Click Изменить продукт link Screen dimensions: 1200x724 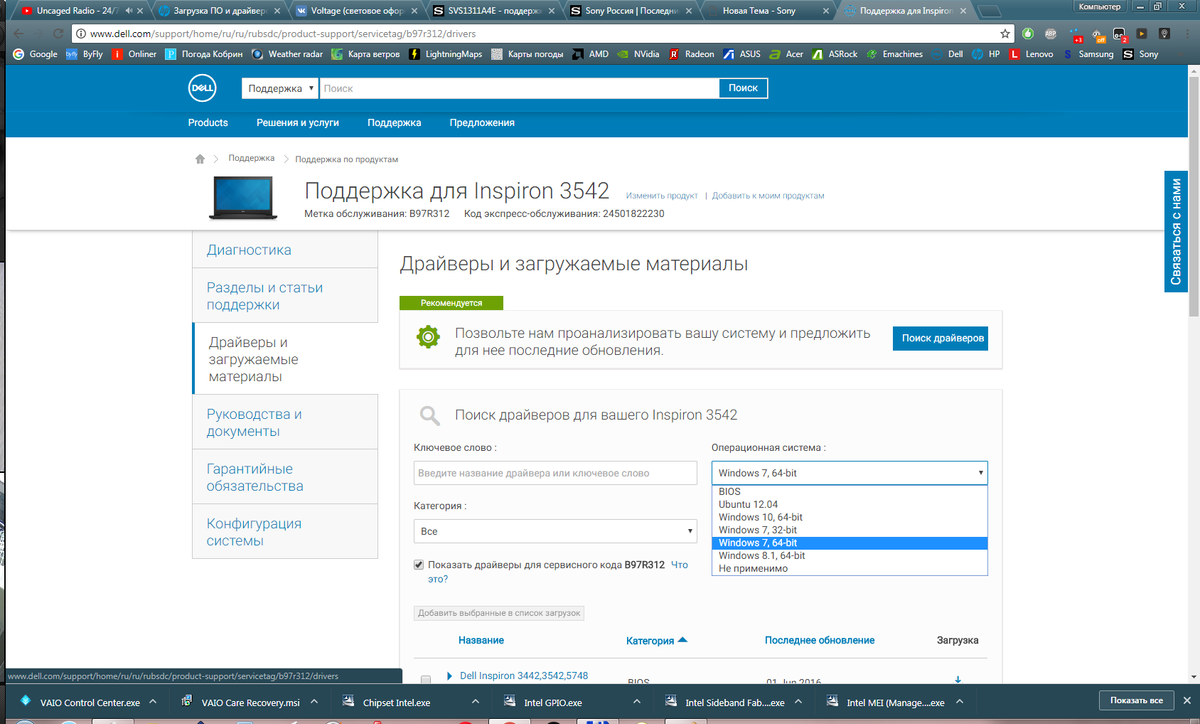[661, 196]
